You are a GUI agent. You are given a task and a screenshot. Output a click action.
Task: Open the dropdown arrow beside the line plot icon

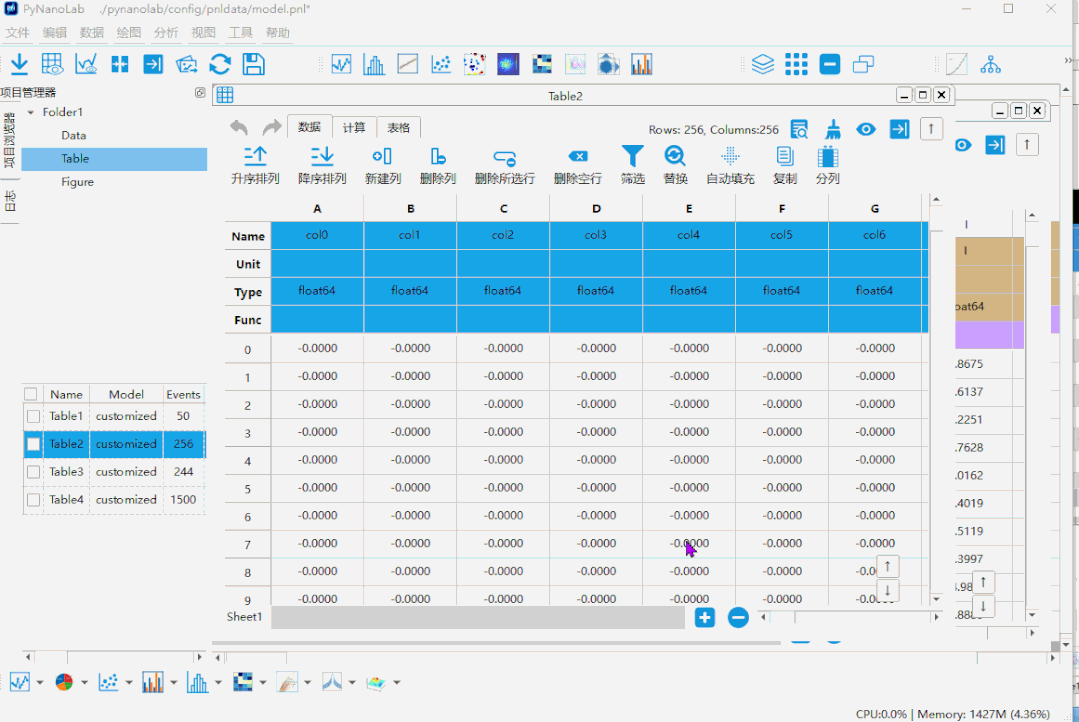39,682
